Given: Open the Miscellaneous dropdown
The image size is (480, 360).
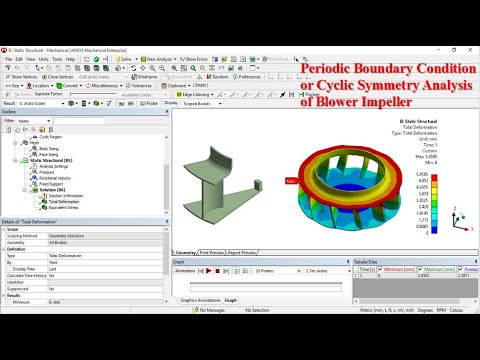Looking at the screenshot, I should (x=104, y=86).
